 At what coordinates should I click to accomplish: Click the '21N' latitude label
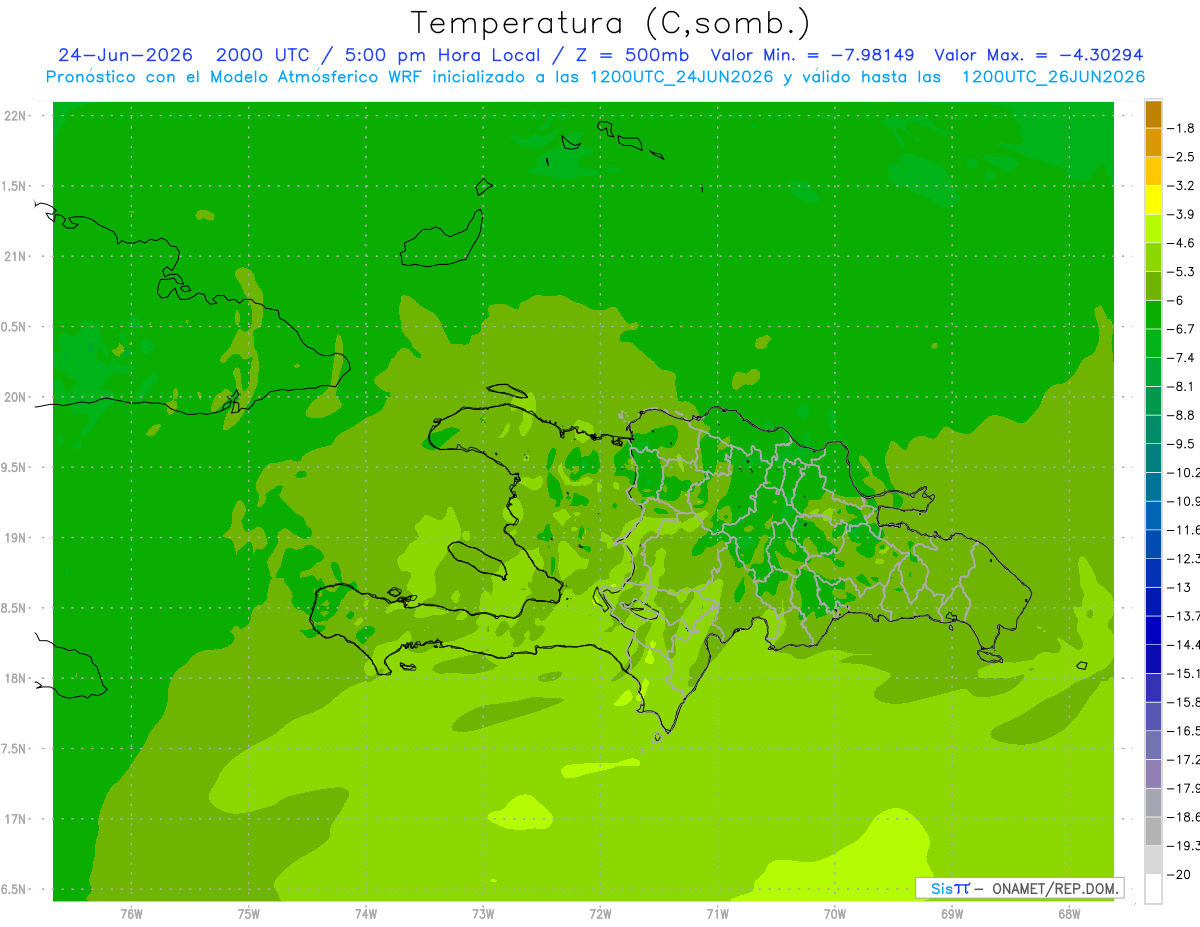(x=16, y=256)
